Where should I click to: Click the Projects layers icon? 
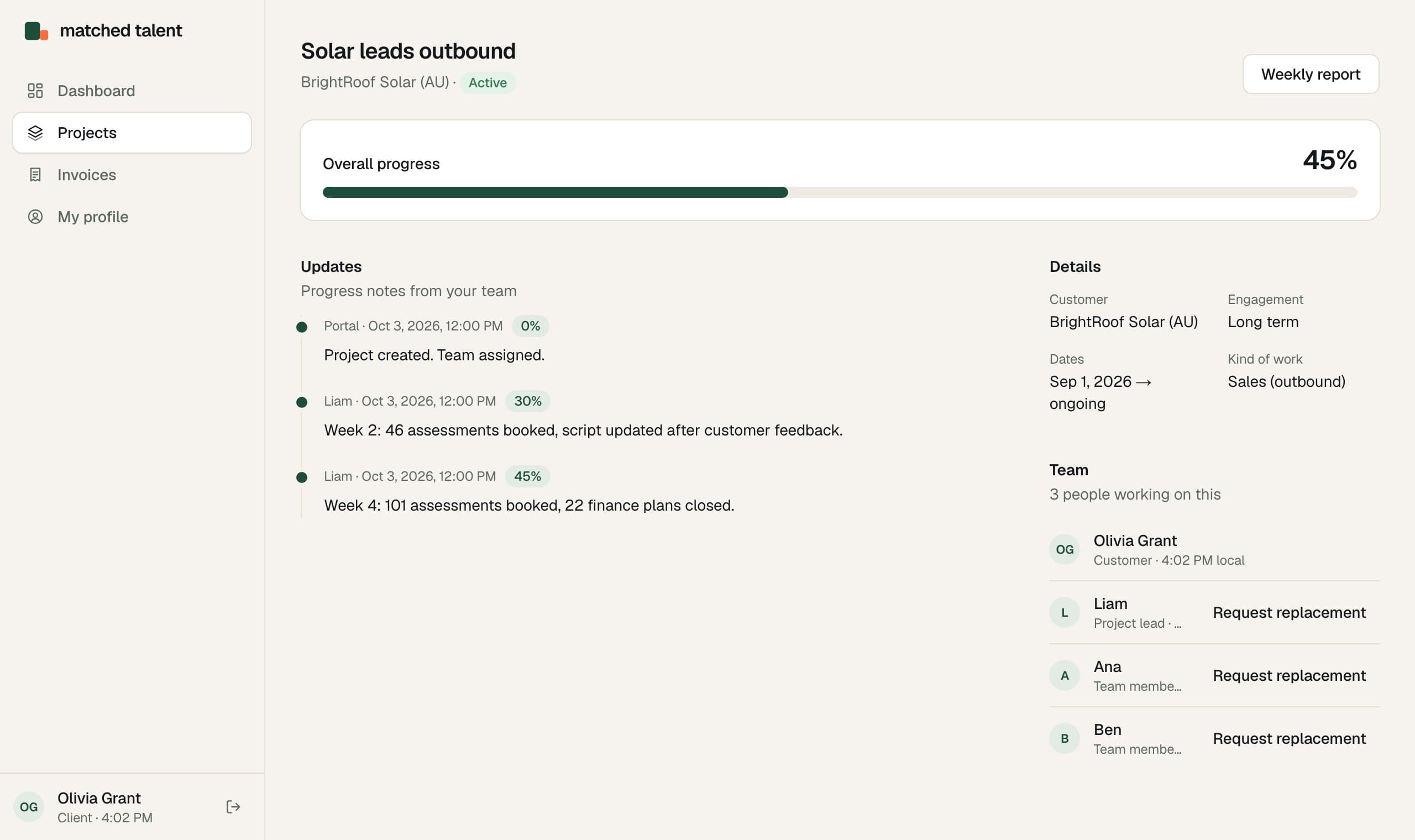[x=35, y=133]
